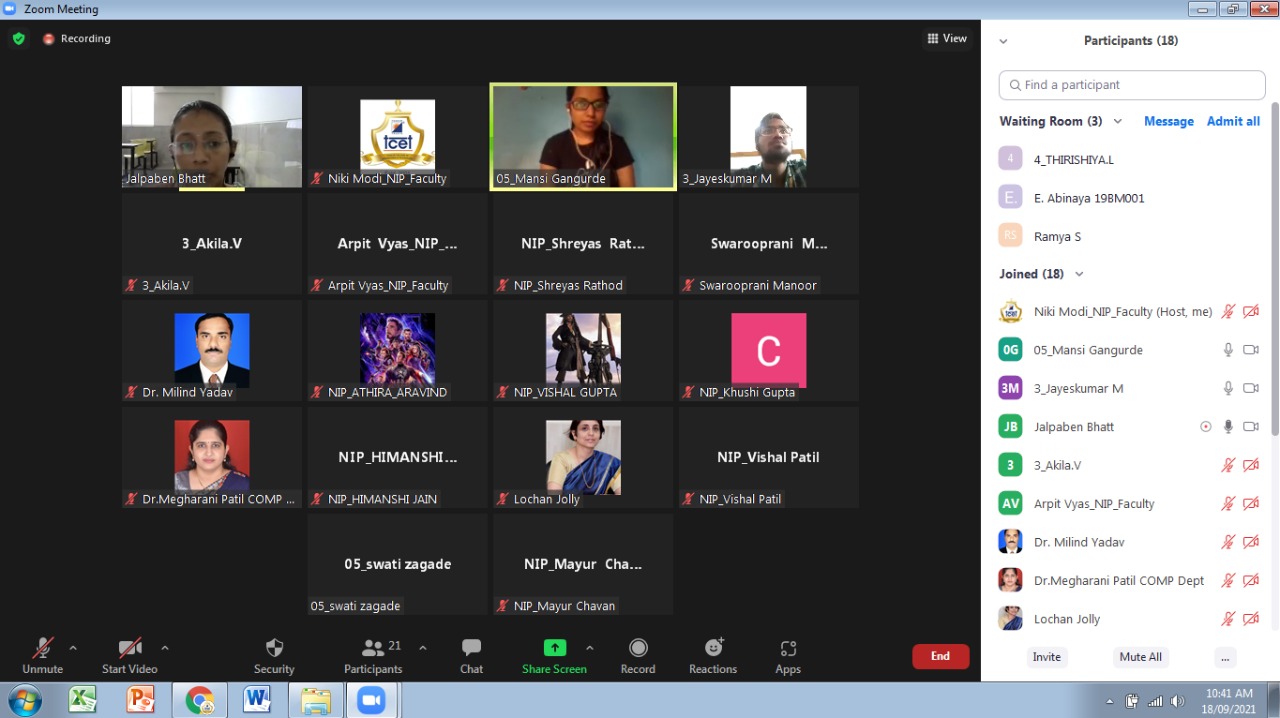Image resolution: width=1280 pixels, height=718 pixels.
Task: Click video icon for 05_Mansi Gangurde in list
Action: pos(1250,350)
